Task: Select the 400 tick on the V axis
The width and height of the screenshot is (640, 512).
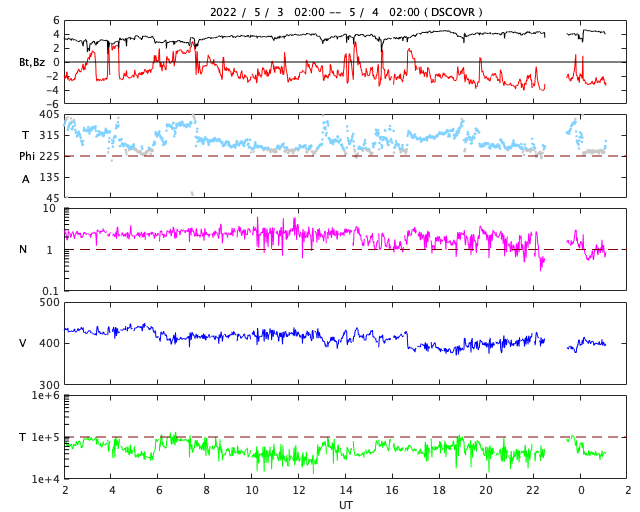Action: click(49, 343)
